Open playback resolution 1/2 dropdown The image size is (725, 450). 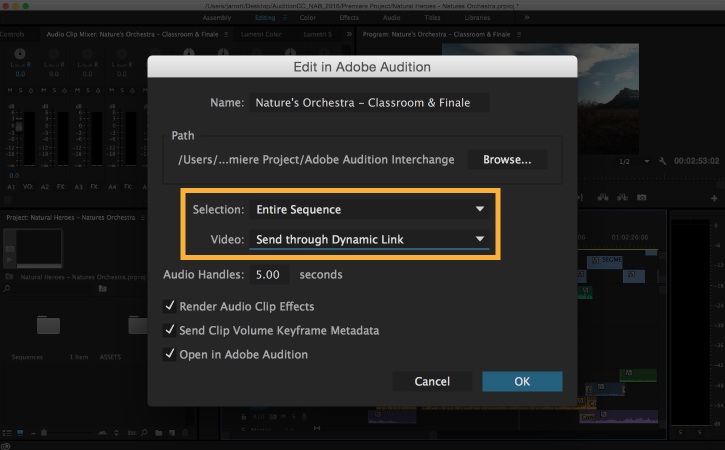pos(634,161)
